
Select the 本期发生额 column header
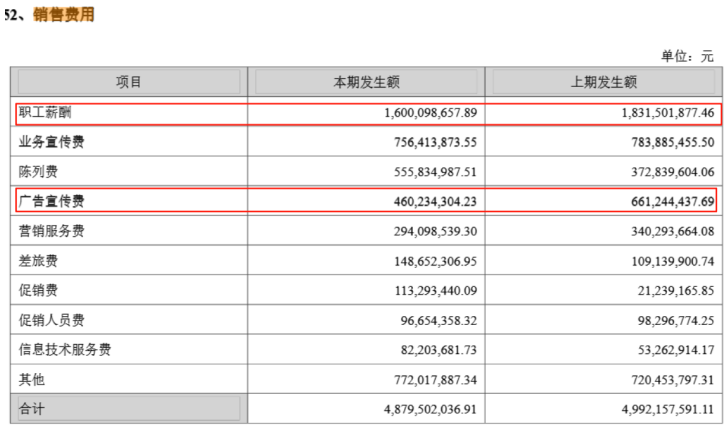coord(367,82)
